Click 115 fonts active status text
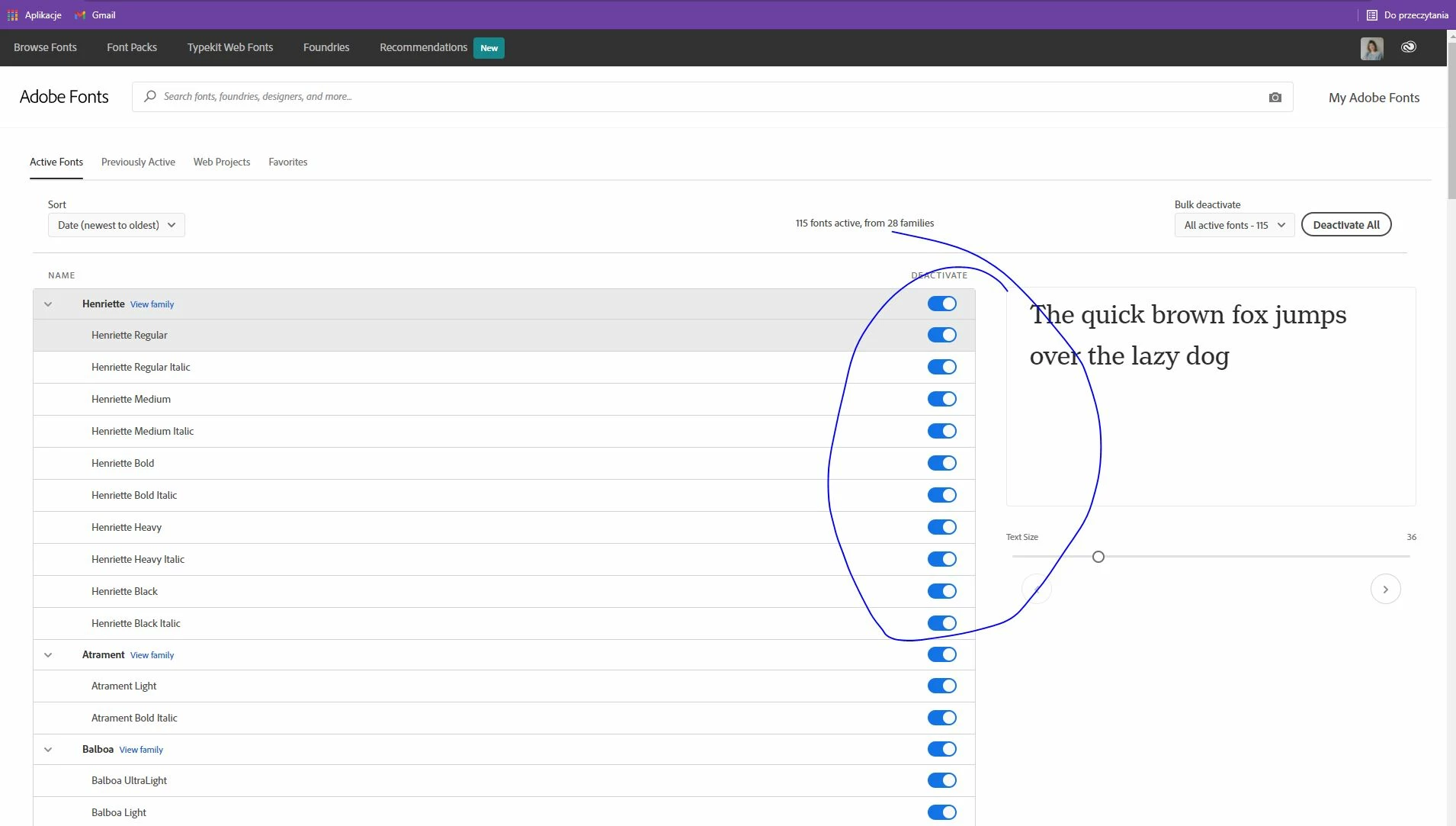The width and height of the screenshot is (1456, 826). [x=864, y=223]
